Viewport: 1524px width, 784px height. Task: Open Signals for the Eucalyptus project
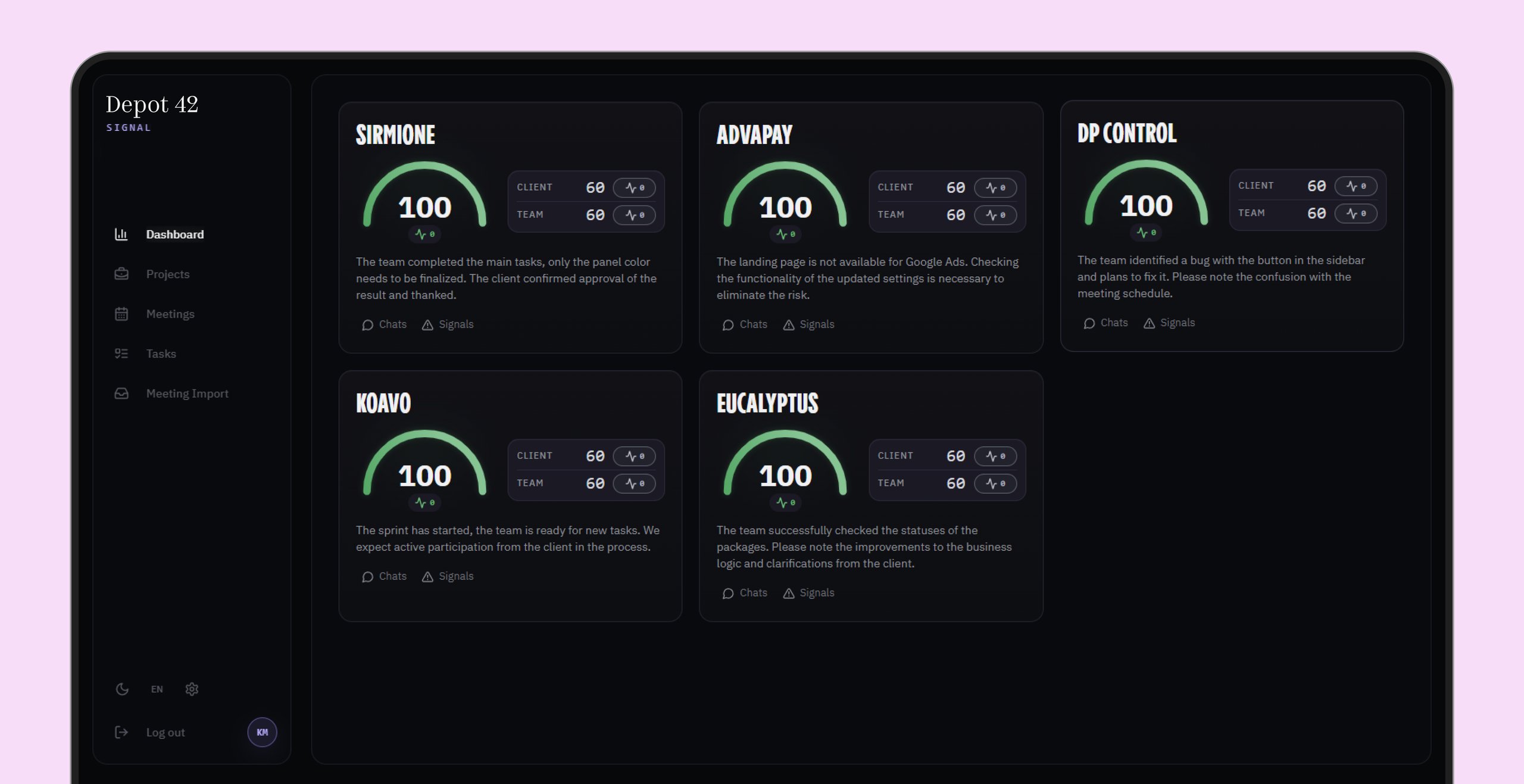[x=808, y=594]
